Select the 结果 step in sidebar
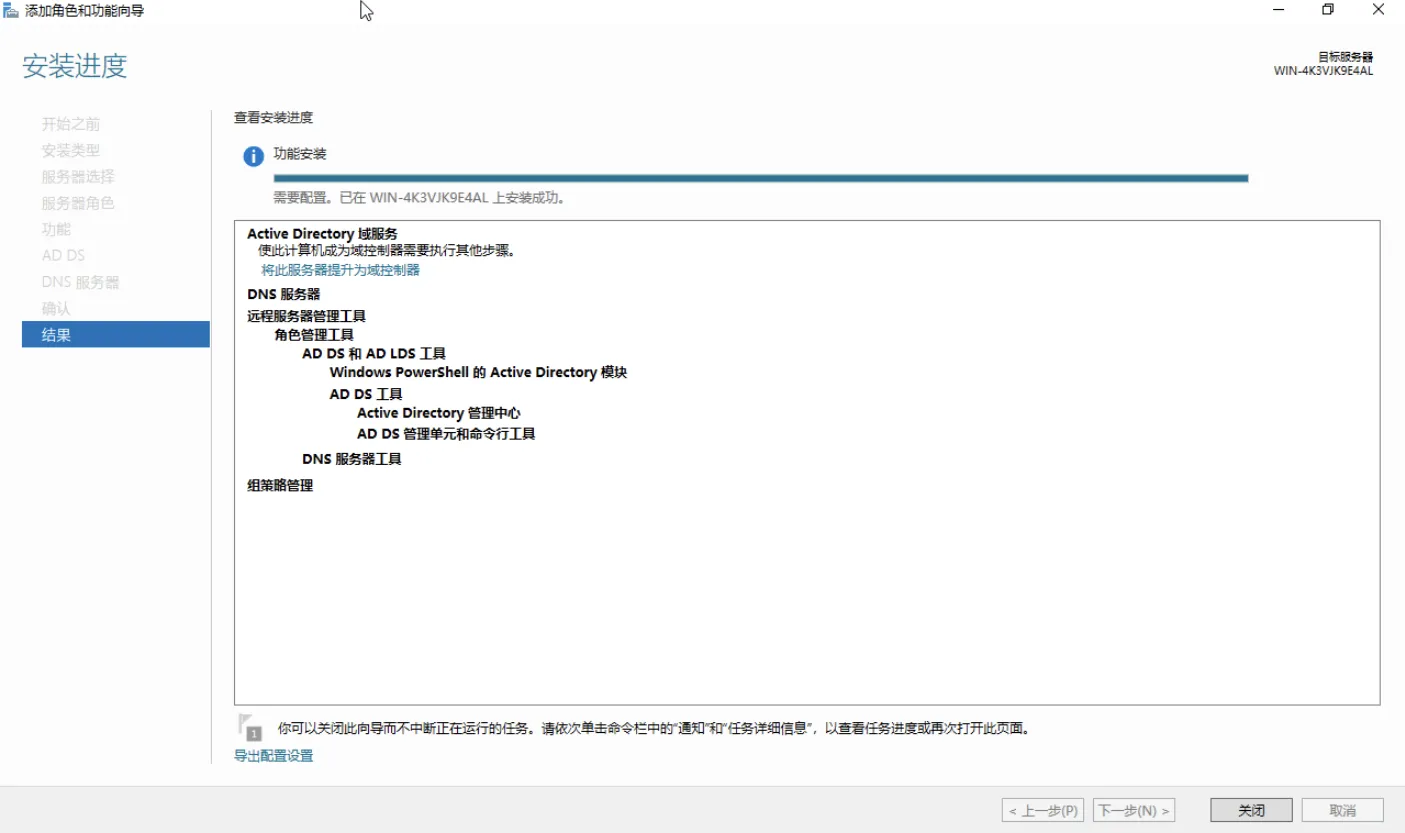This screenshot has width=1405, height=833. pyautogui.click(x=115, y=335)
